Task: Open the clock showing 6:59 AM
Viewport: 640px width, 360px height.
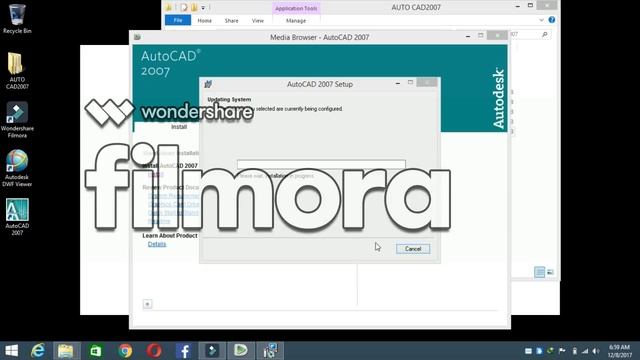Action: tap(620, 351)
